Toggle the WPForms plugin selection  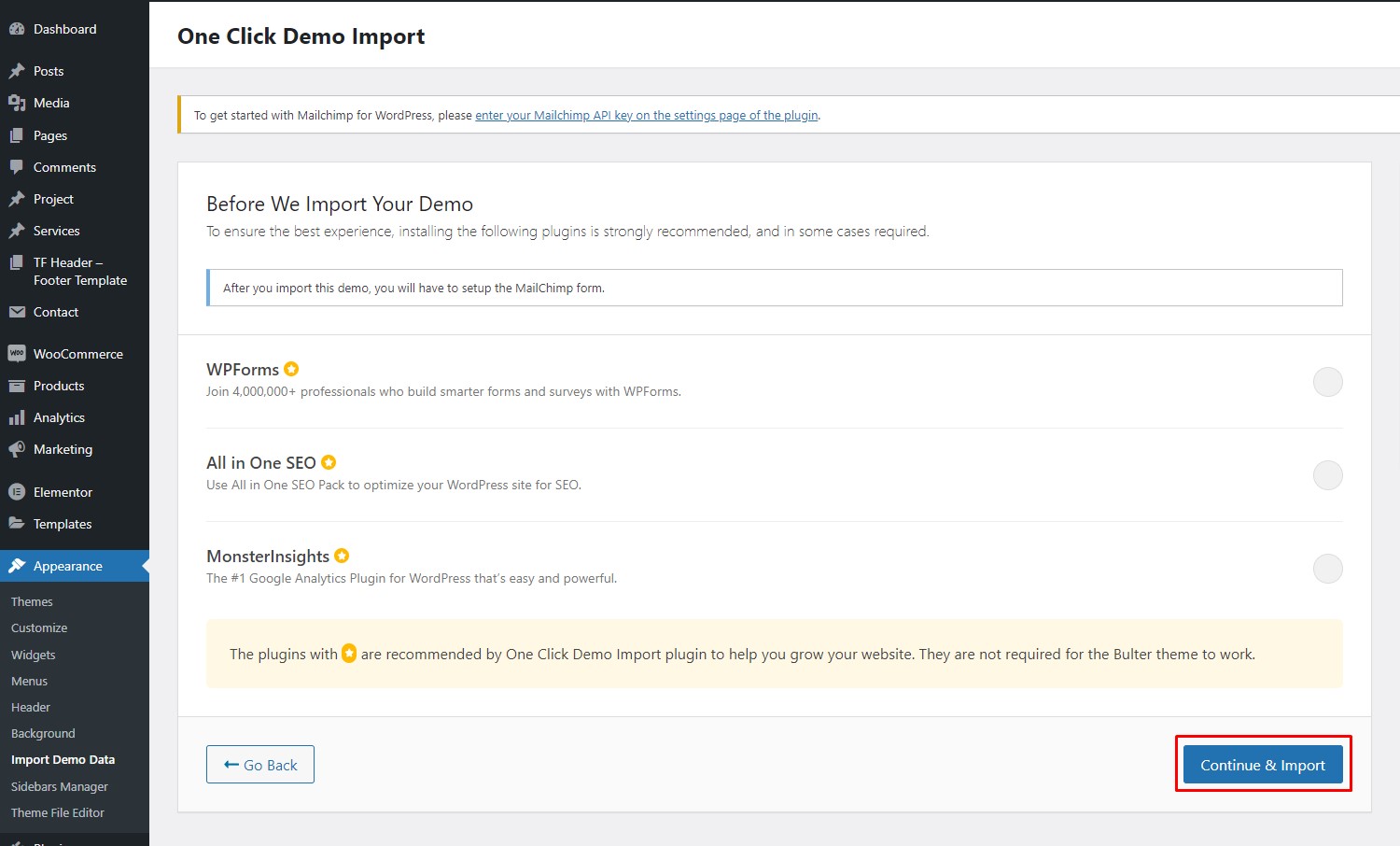tap(1327, 382)
